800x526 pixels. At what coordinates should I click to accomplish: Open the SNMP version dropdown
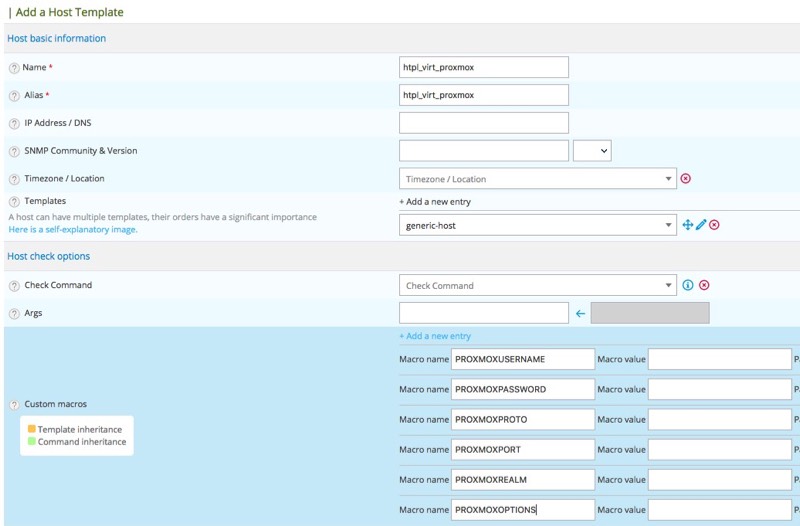(x=592, y=151)
